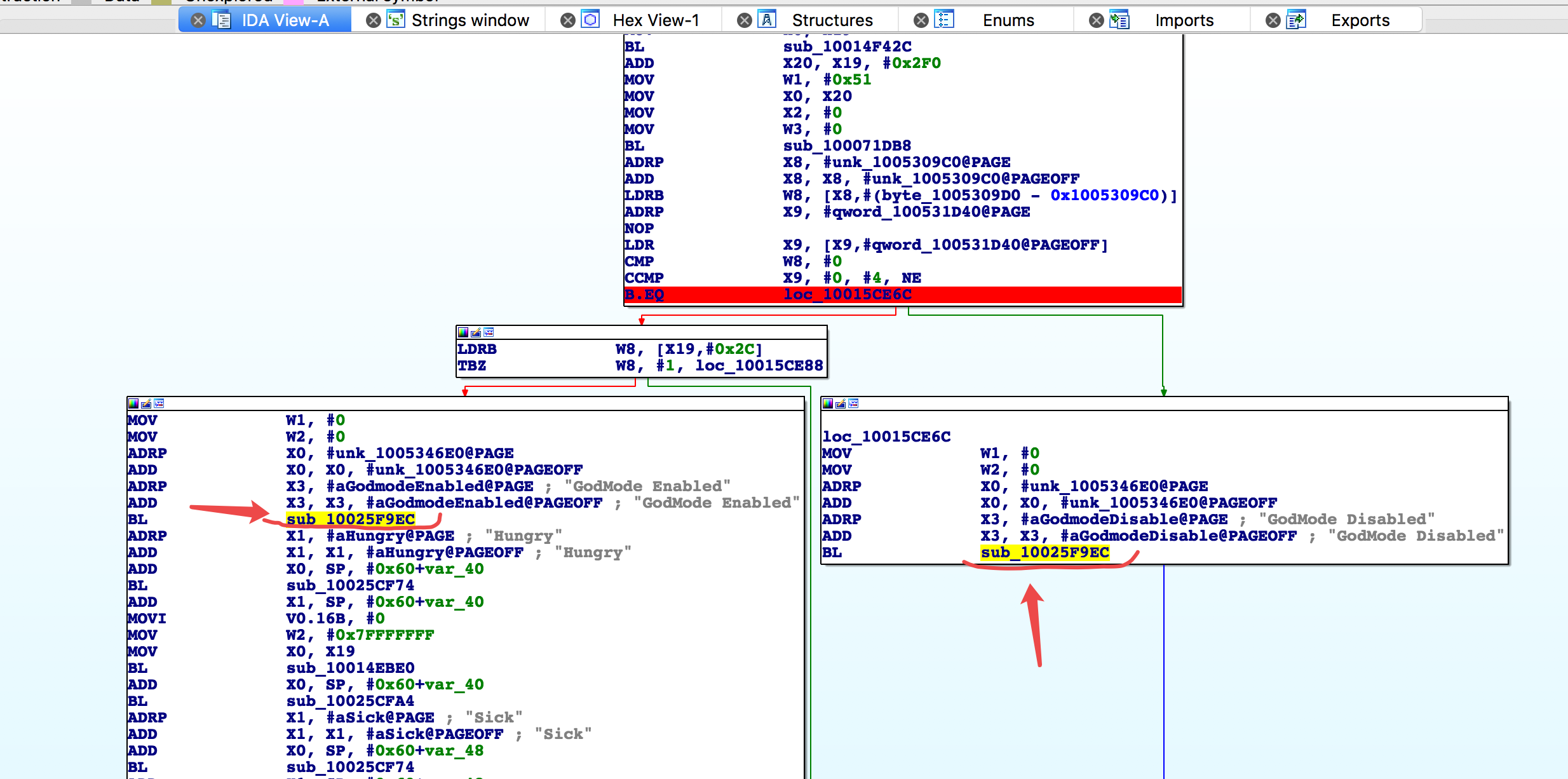
Task: Click node color icon on GodMode Enabled block
Action: pos(133,403)
